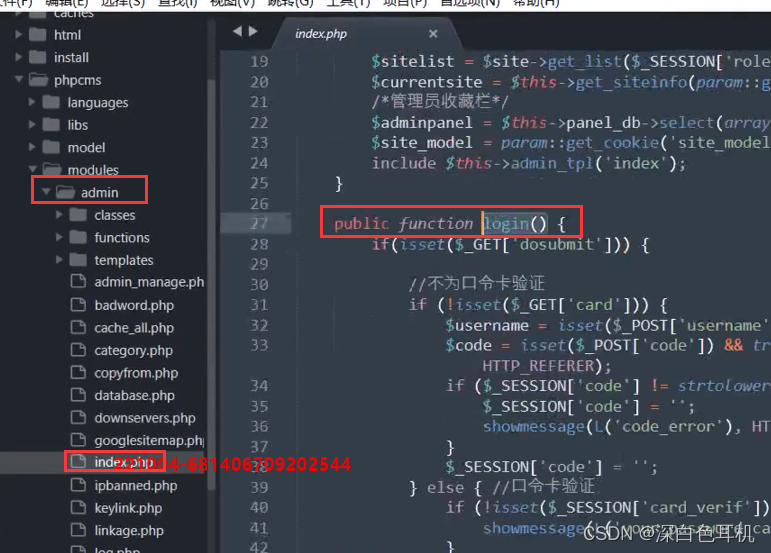The height and width of the screenshot is (553, 771).
Task: Go to next tab with right arrow
Action: point(253,31)
